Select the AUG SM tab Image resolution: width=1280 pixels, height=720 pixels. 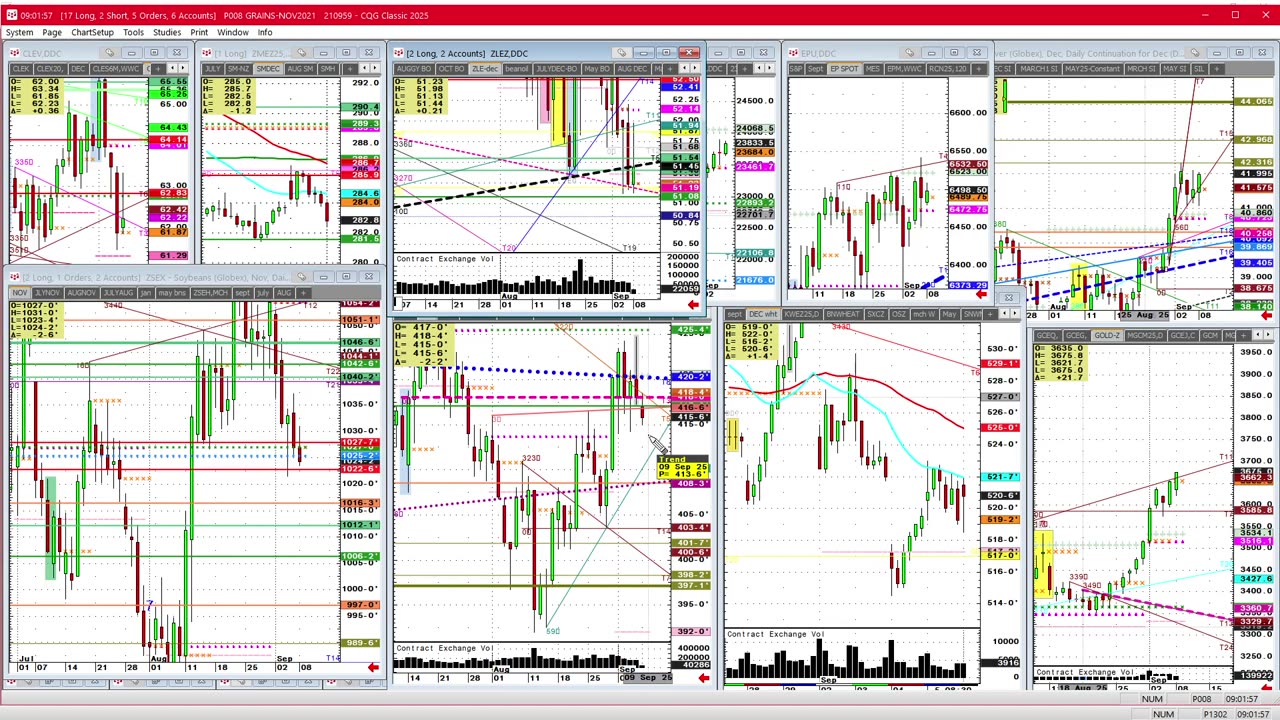pos(300,68)
